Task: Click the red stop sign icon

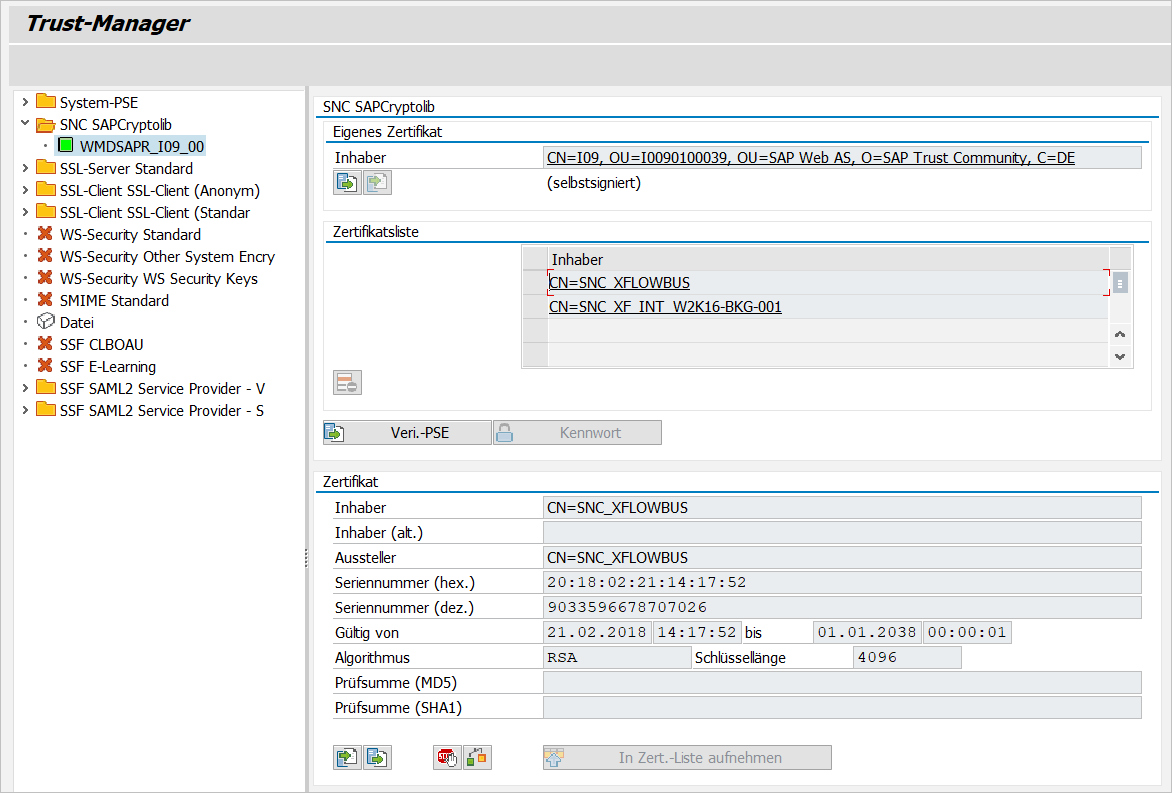Action: (447, 758)
